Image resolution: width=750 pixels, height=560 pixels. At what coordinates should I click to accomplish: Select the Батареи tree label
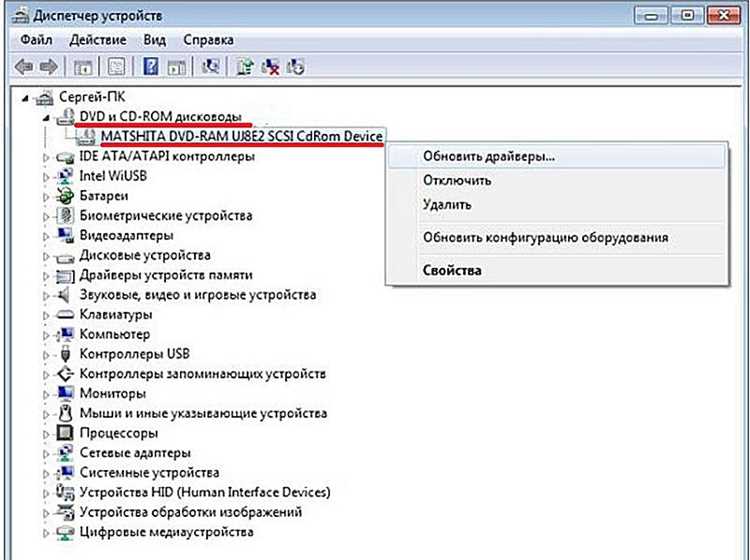pyautogui.click(x=104, y=196)
